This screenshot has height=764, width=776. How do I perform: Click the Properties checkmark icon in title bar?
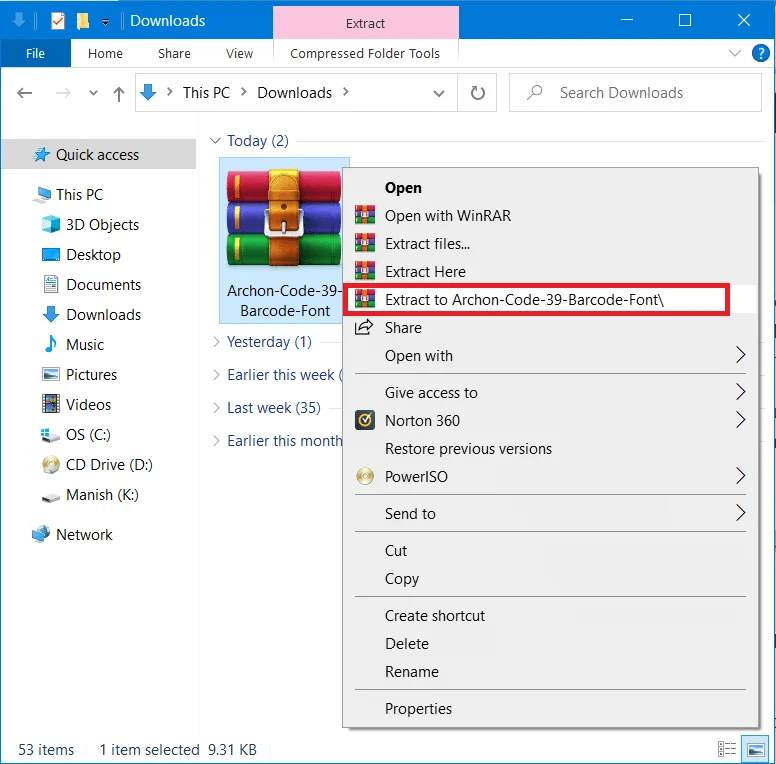[58, 20]
